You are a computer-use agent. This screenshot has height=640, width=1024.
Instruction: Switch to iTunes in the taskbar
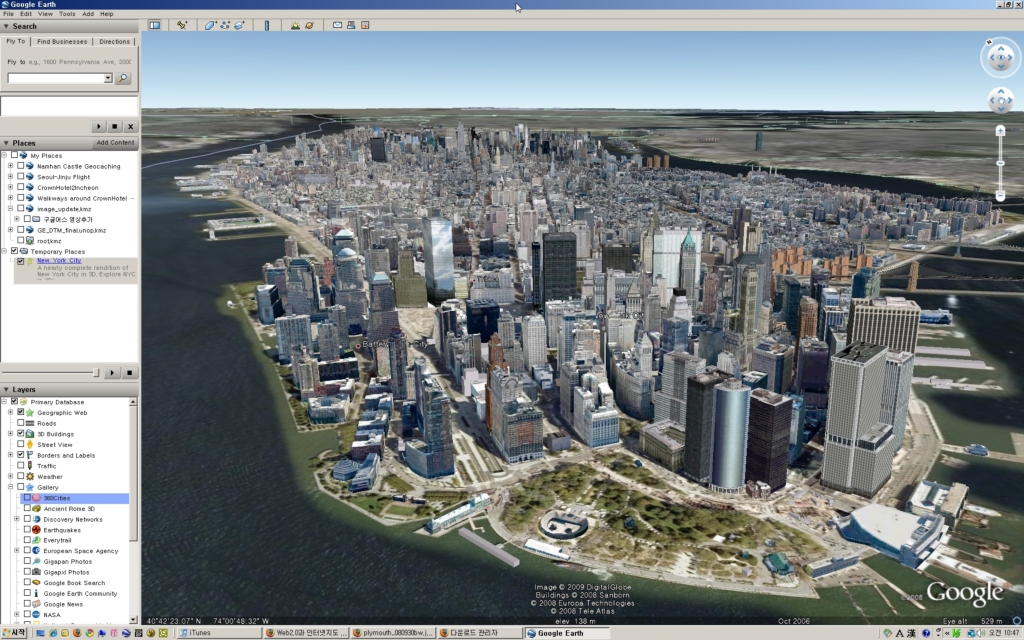point(219,633)
